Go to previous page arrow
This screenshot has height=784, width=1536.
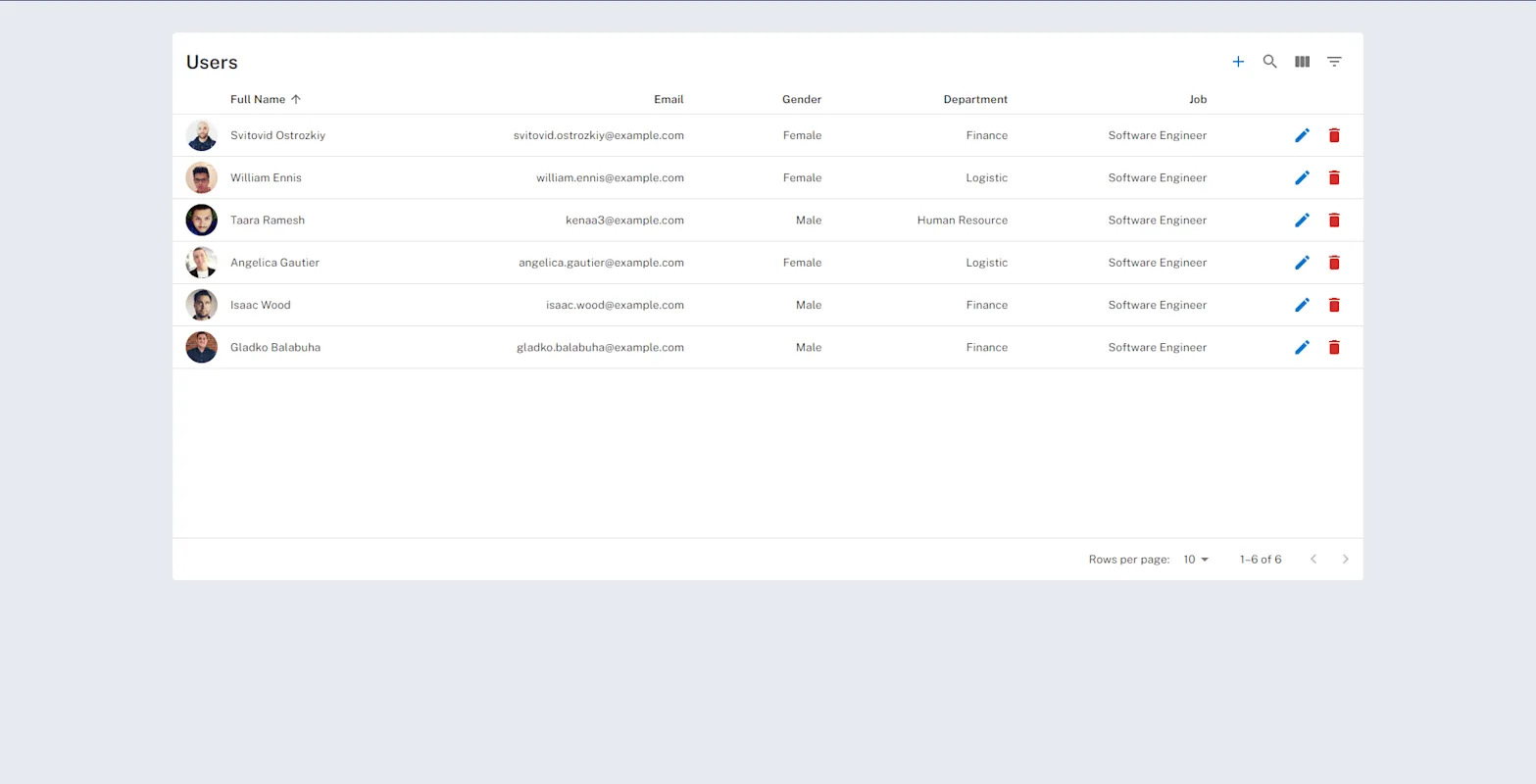1313,560
